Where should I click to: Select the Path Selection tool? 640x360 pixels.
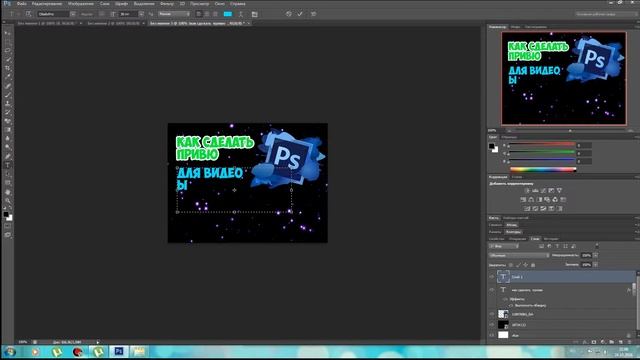[x=8, y=174]
